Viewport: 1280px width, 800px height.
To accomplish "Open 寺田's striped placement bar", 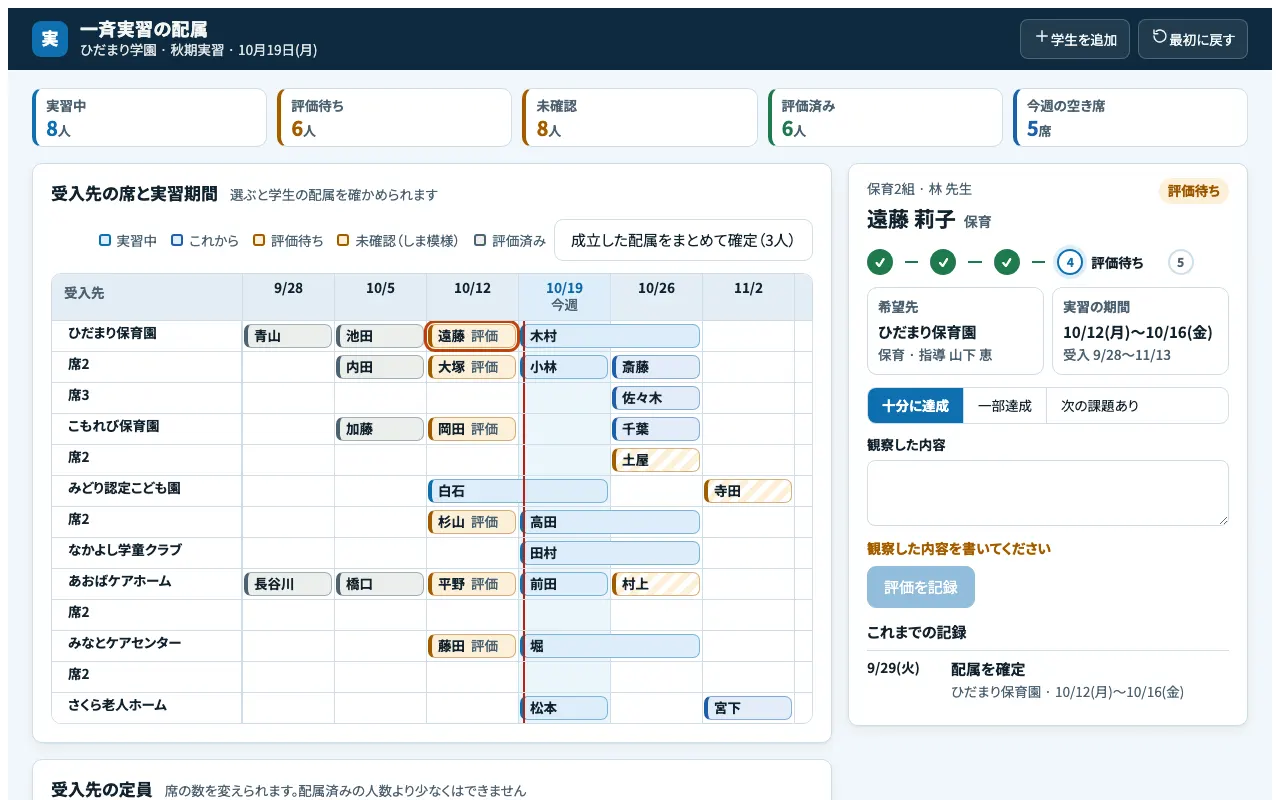I will [748, 491].
